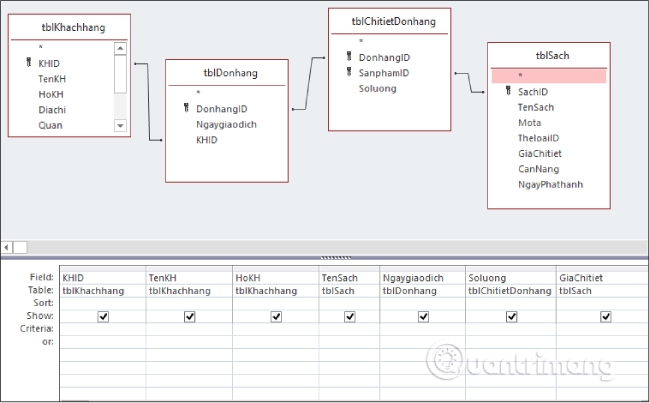Toggle Show checkbox for GiaChitiet column
The image size is (650, 403).
tap(606, 317)
